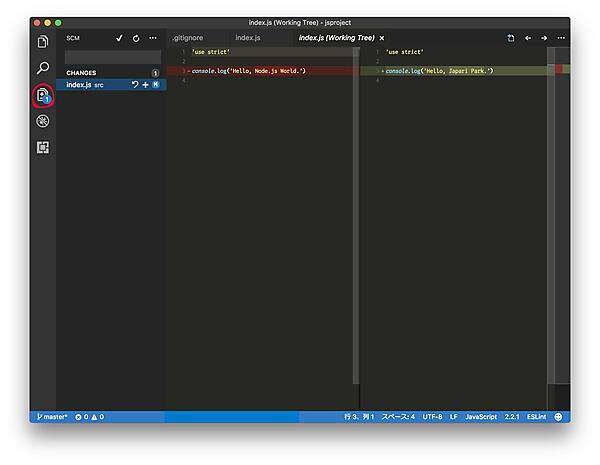Open the Search view in activity bar
Screen dimensions: 600x465
pos(43,68)
